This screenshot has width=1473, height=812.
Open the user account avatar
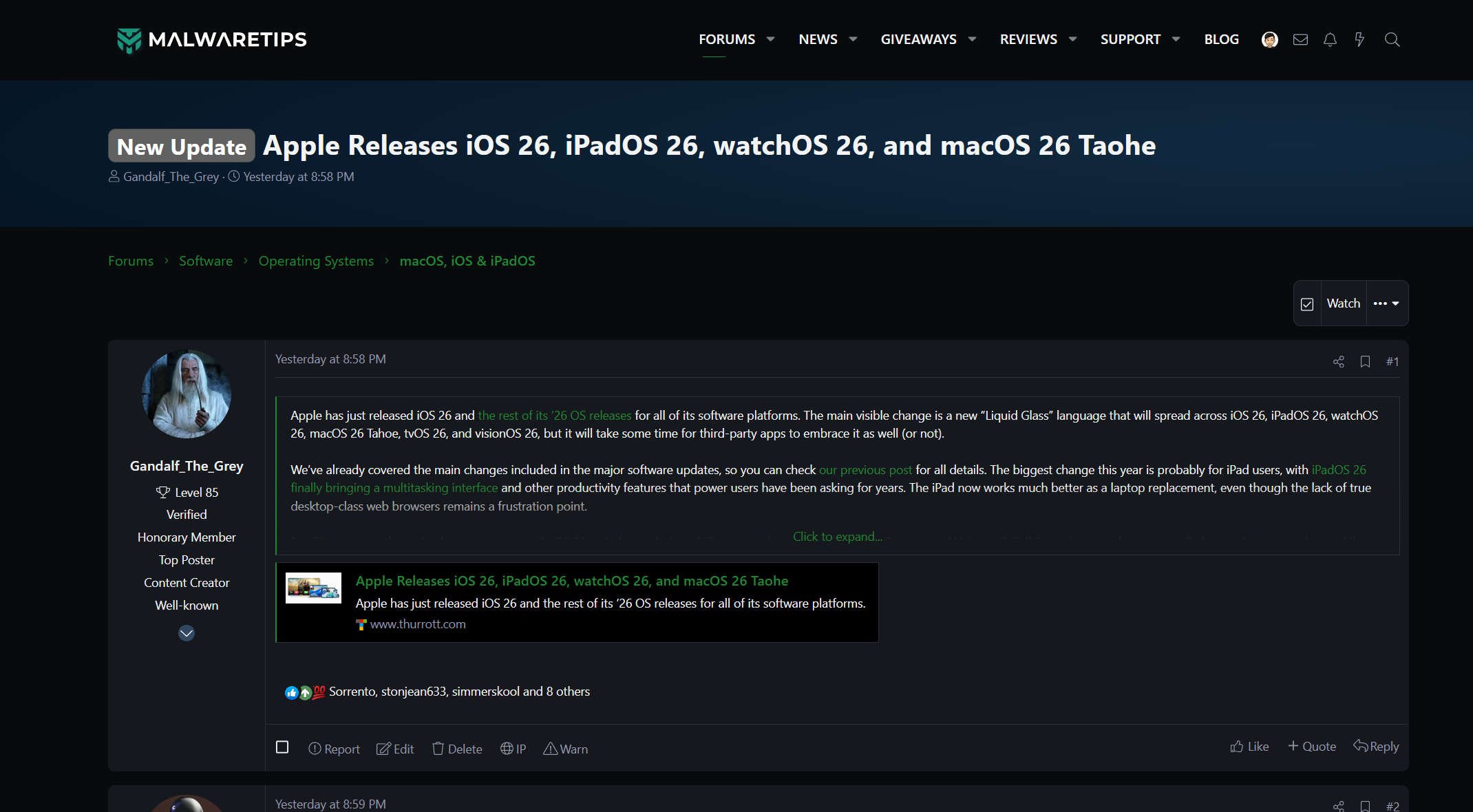[x=1270, y=39]
